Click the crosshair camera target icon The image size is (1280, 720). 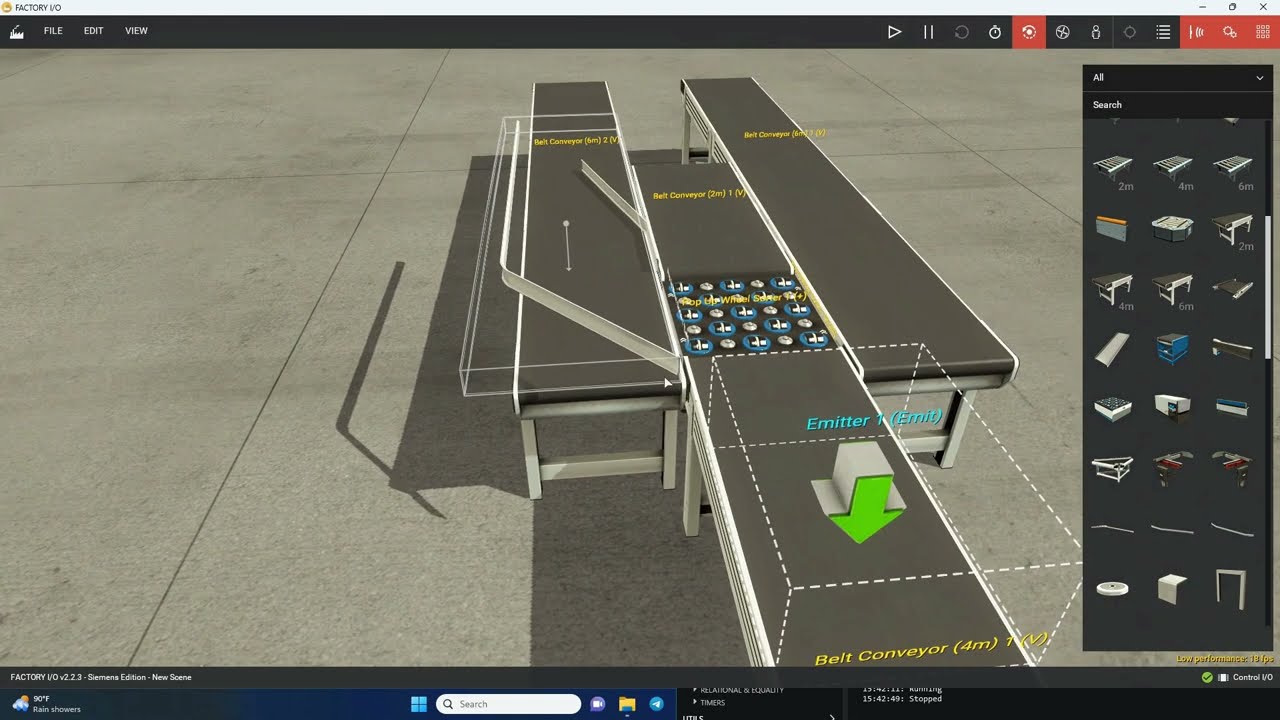click(1130, 32)
